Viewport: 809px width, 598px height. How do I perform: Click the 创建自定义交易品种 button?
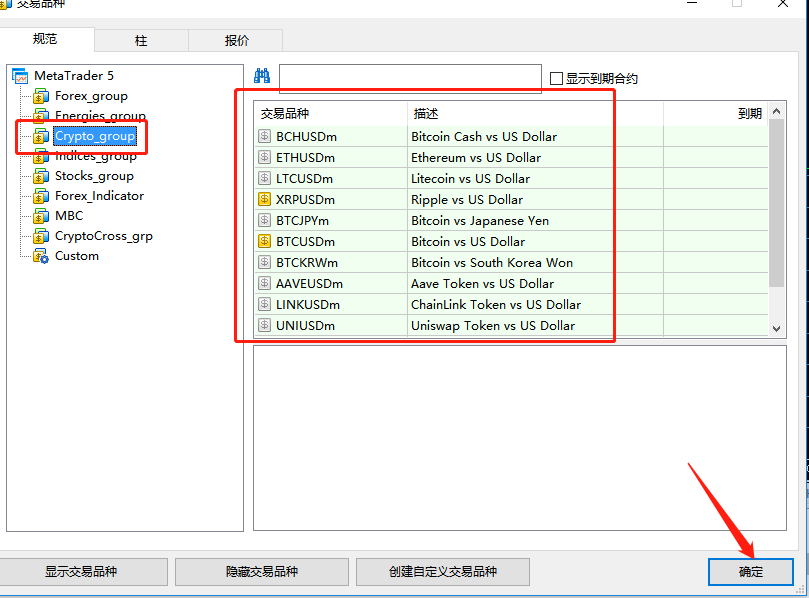[443, 572]
